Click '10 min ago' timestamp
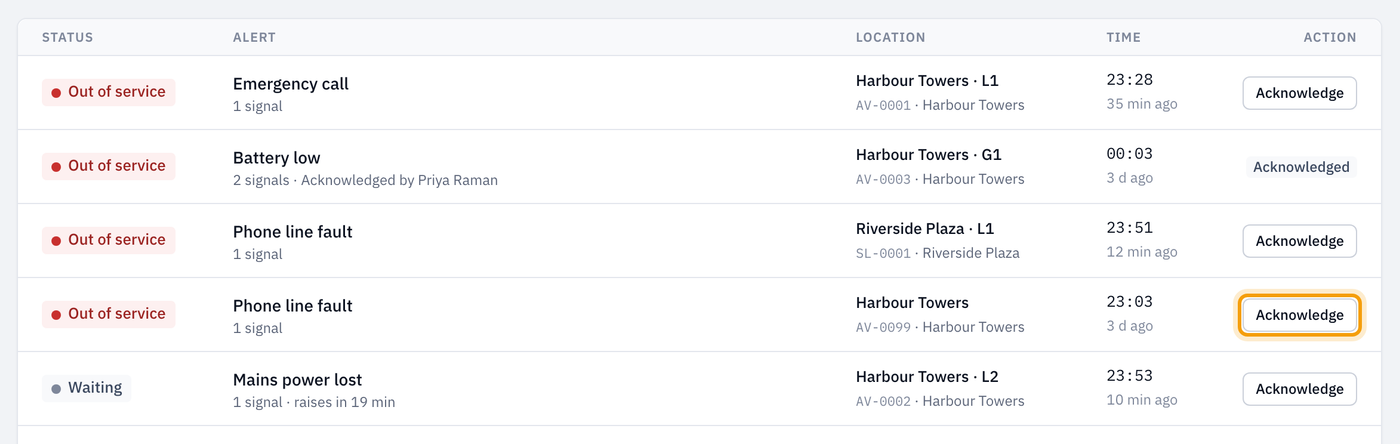The image size is (1400, 444). (1142, 400)
